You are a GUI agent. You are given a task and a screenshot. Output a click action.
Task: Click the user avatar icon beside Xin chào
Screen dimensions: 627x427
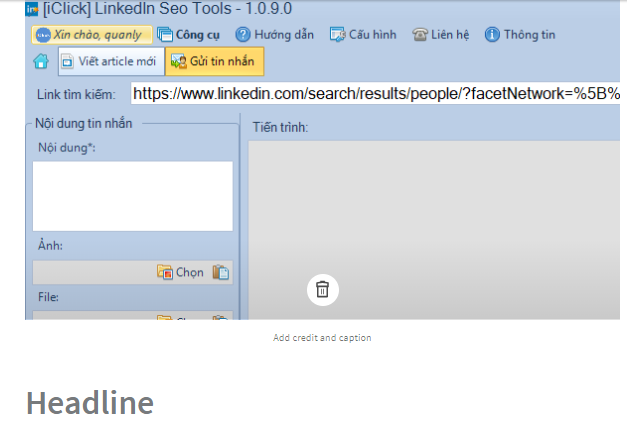(x=43, y=35)
